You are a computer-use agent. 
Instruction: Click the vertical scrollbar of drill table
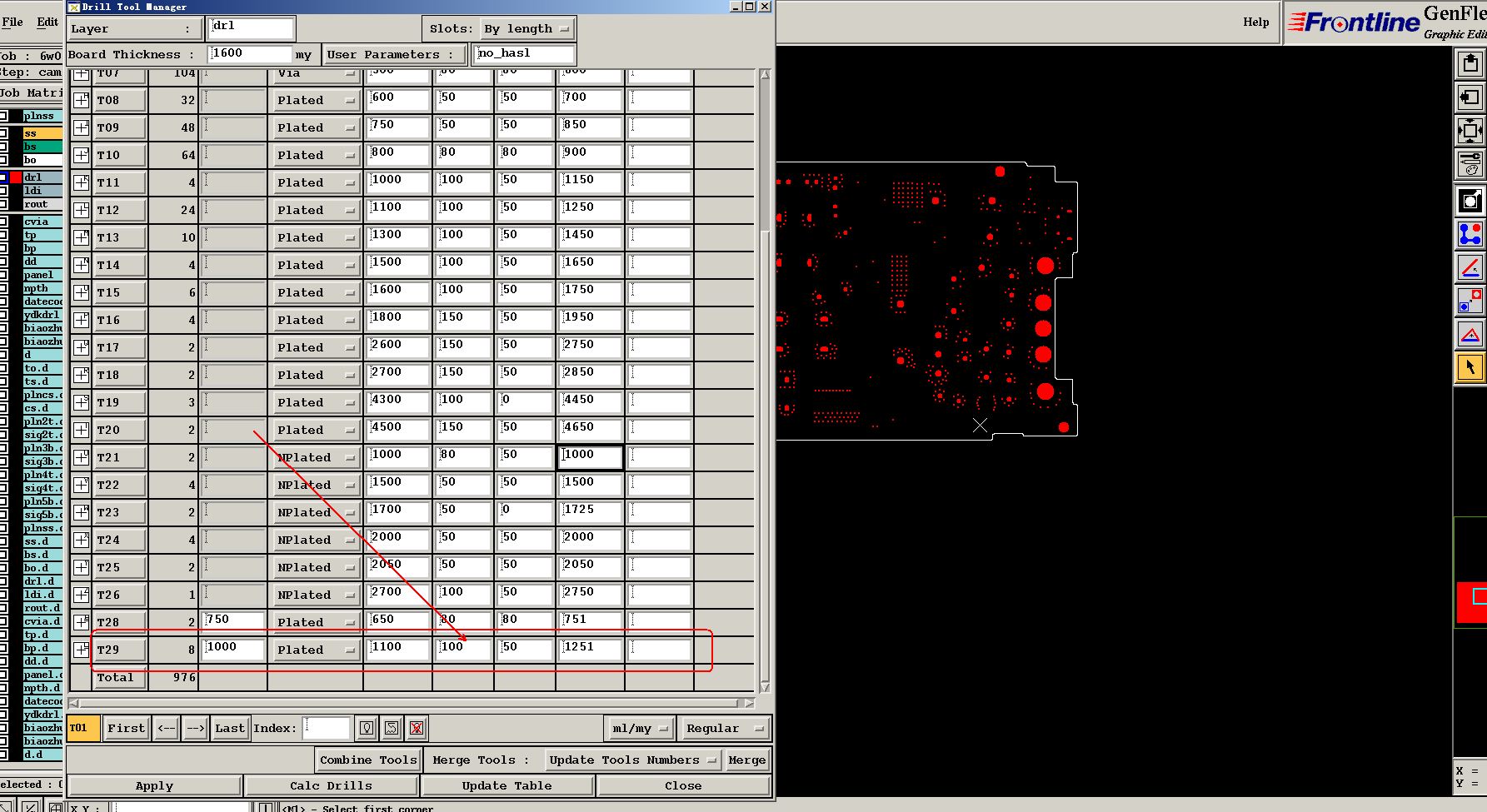(x=765, y=381)
